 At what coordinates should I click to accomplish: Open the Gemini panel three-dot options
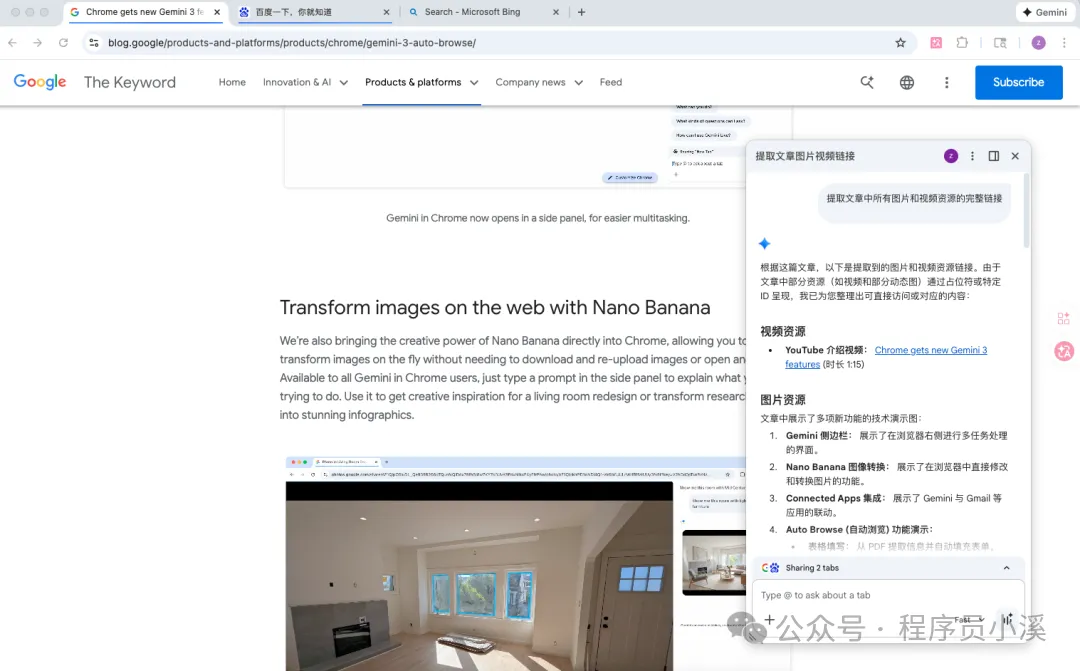(972, 156)
